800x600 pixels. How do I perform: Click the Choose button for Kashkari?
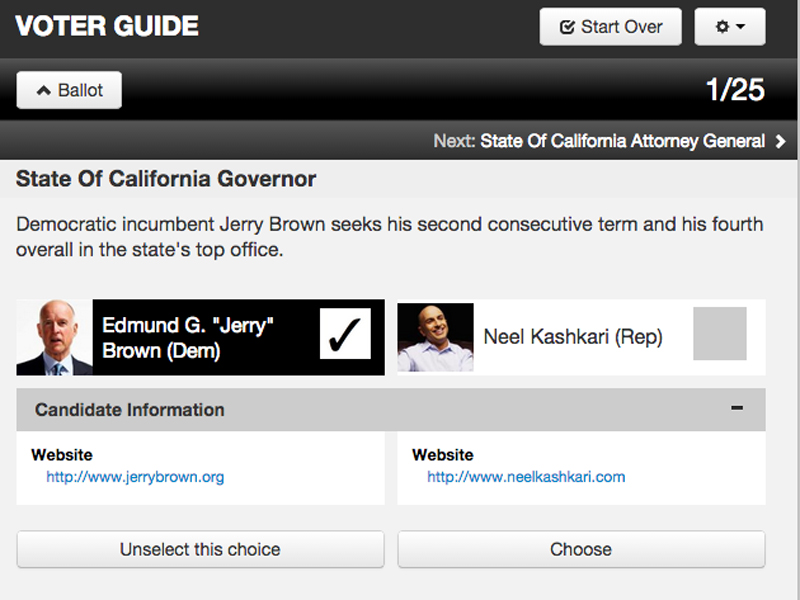click(x=581, y=549)
